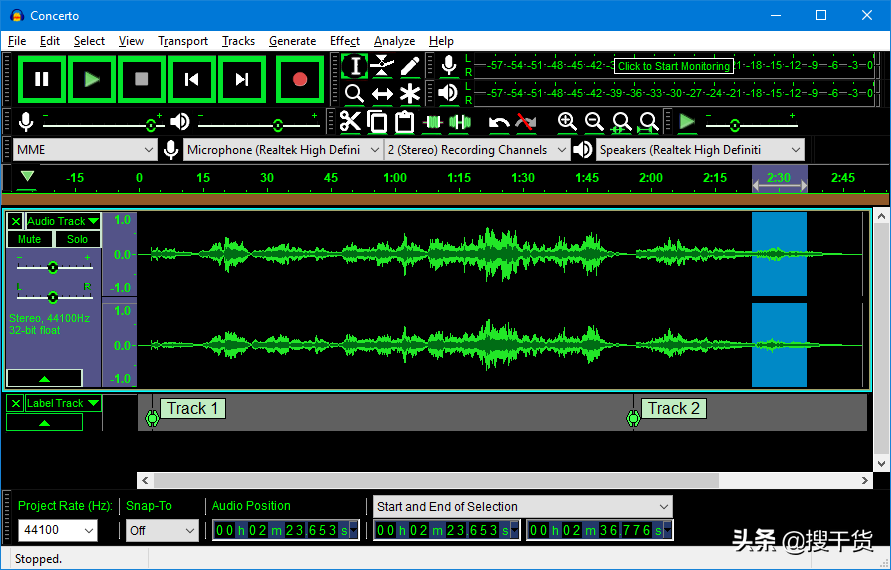Click the Audio Track gain slider

pos(53,267)
